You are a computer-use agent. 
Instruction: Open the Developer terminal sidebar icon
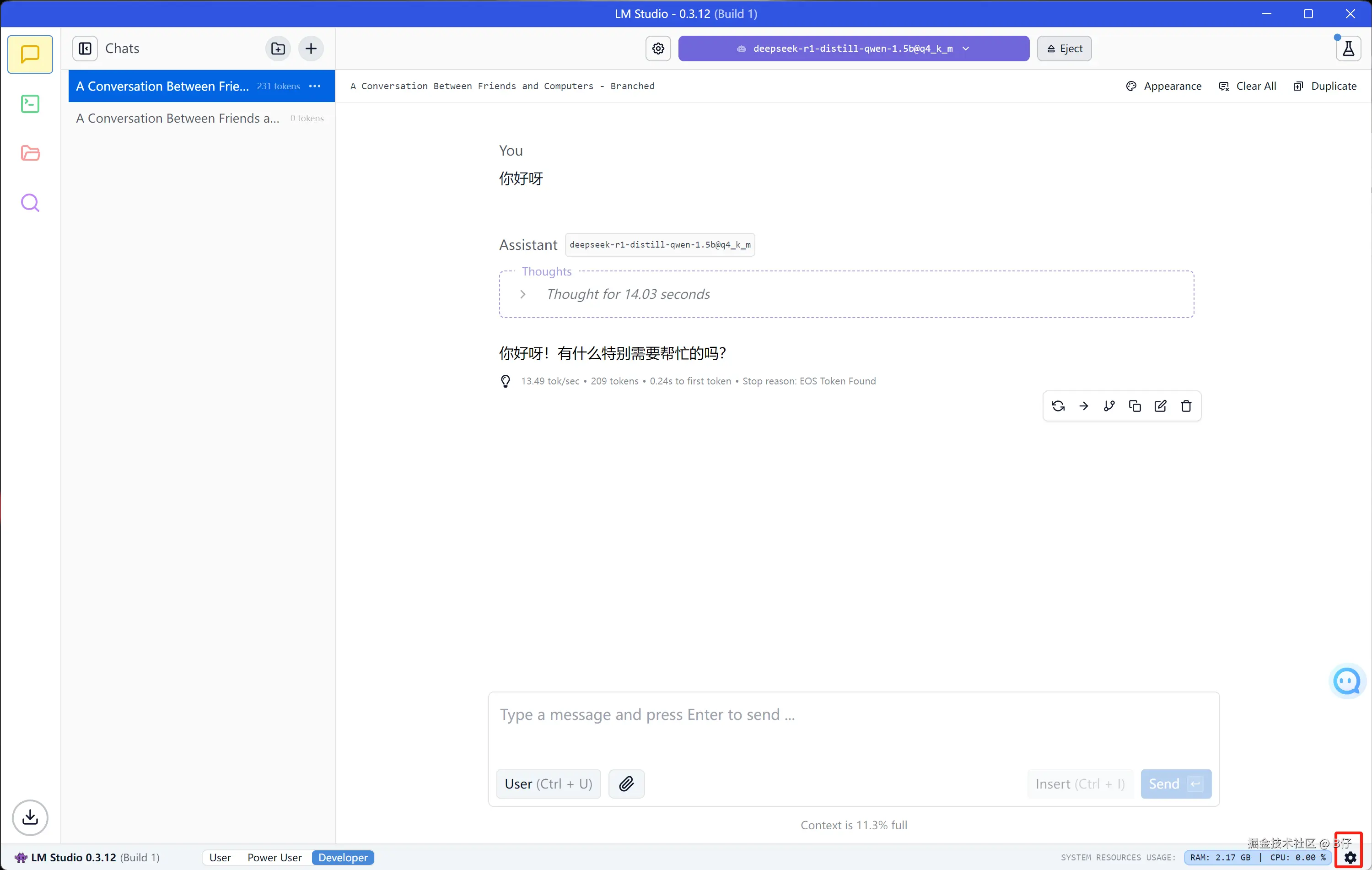coord(30,104)
